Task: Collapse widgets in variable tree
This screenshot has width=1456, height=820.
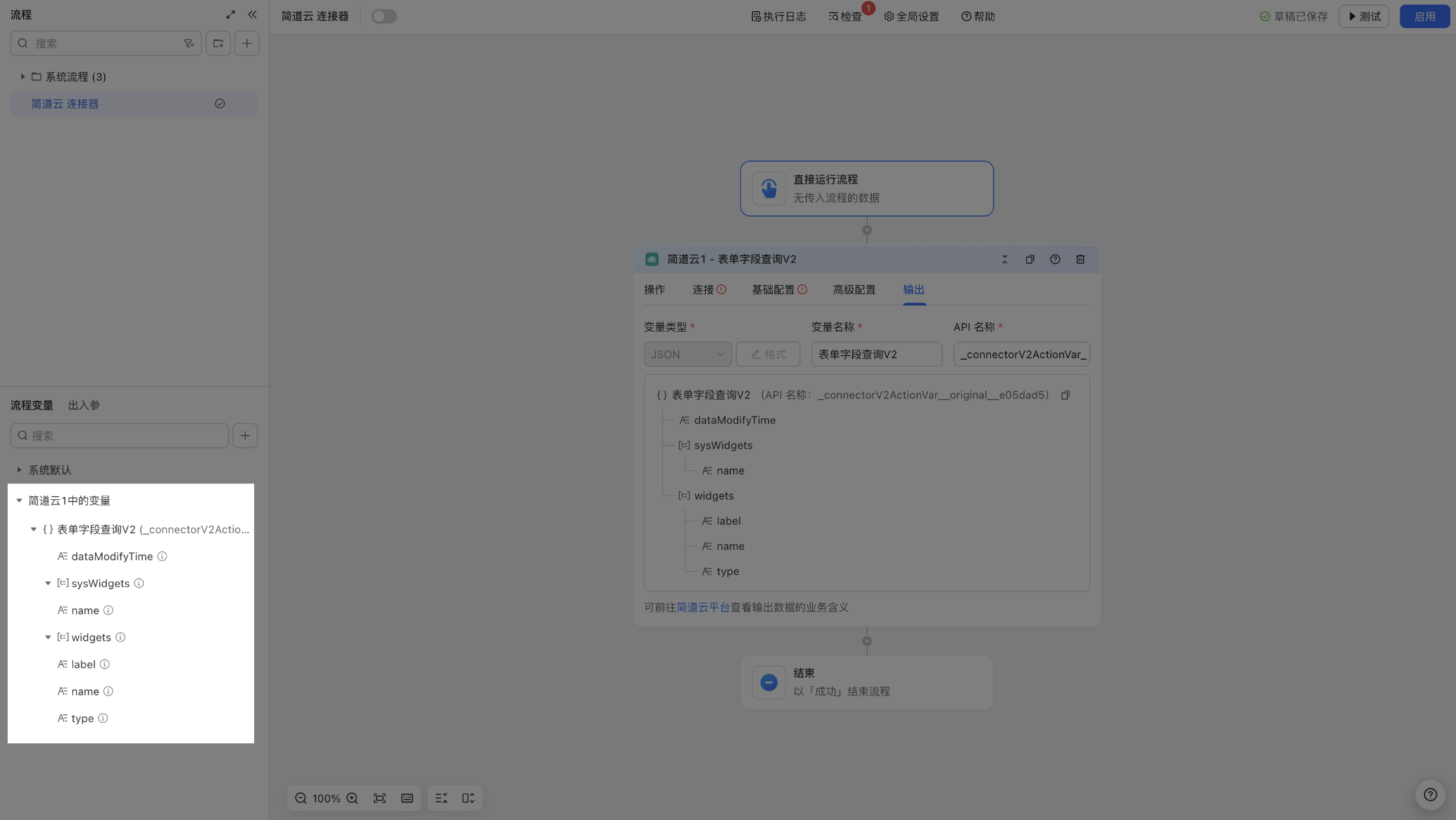Action: [x=48, y=638]
